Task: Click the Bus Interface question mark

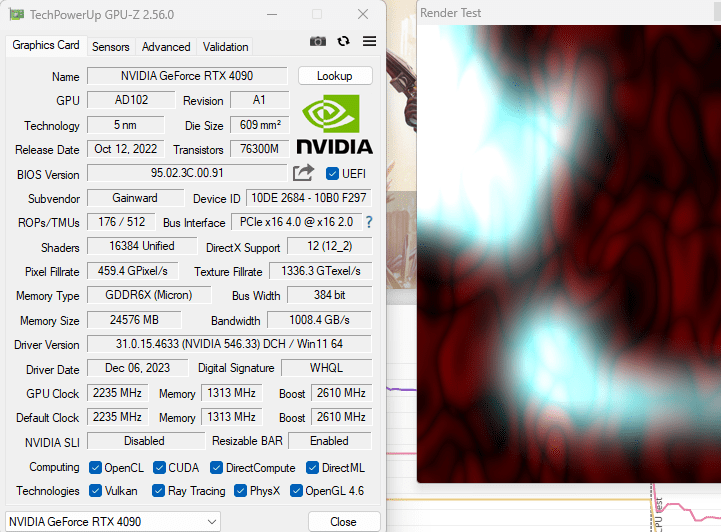Action: pyautogui.click(x=369, y=223)
